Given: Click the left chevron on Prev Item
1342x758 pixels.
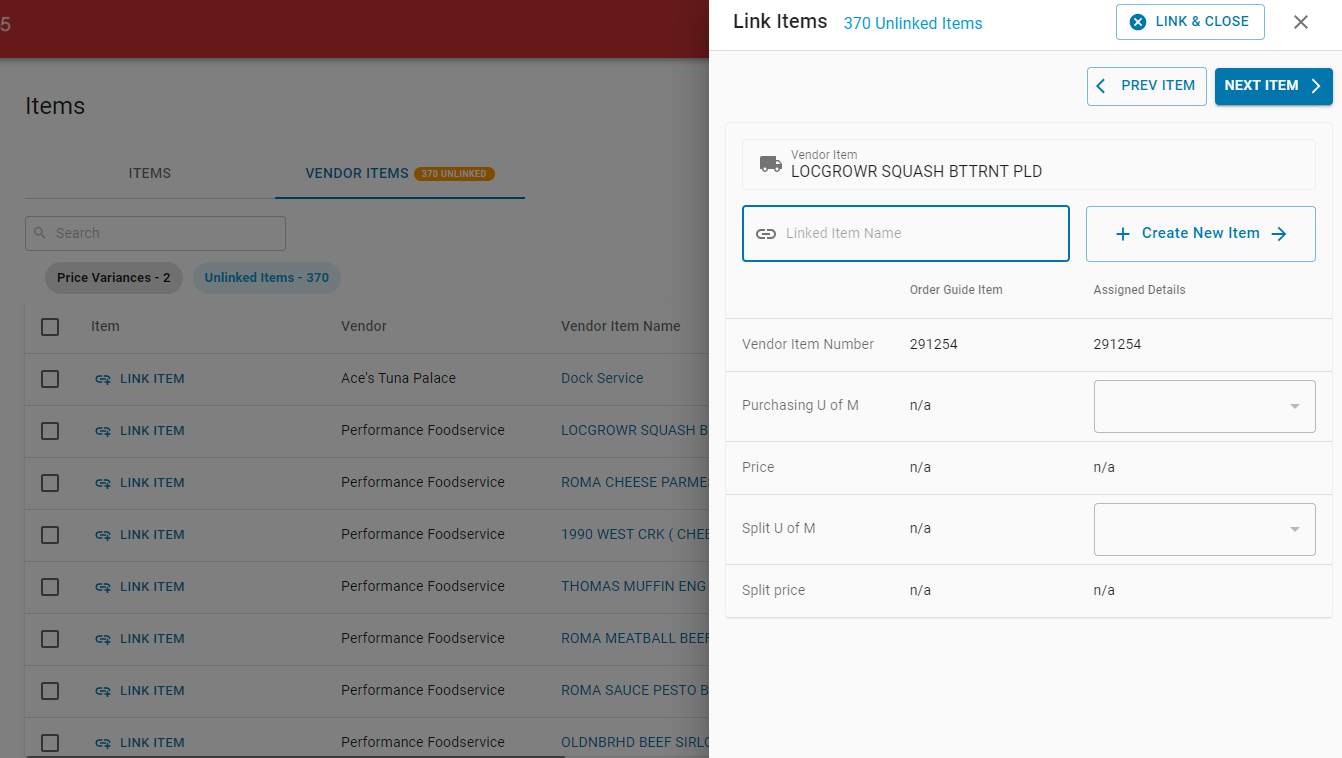Looking at the screenshot, I should pyautogui.click(x=1101, y=86).
